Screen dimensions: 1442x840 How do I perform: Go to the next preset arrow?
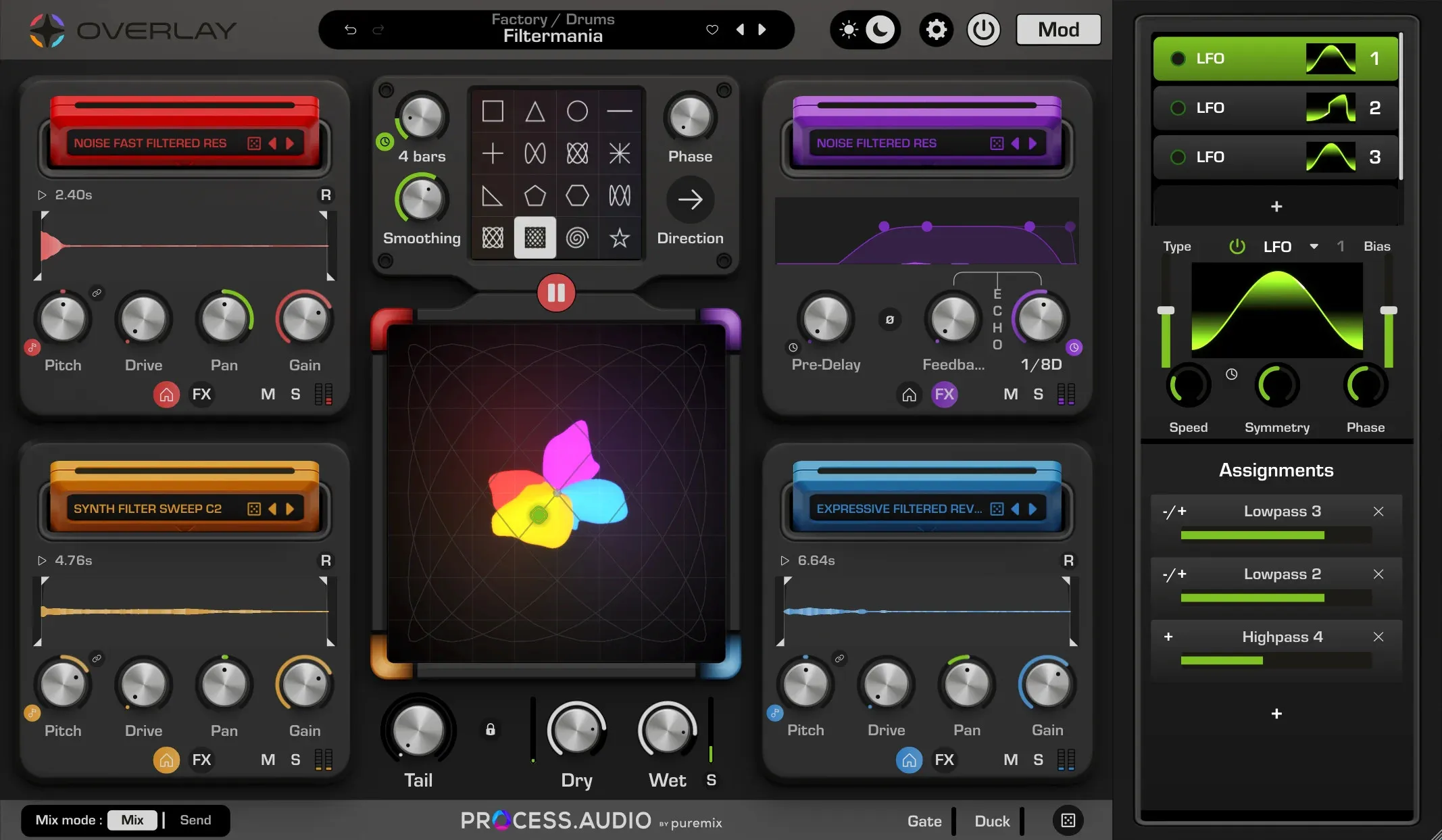click(762, 30)
